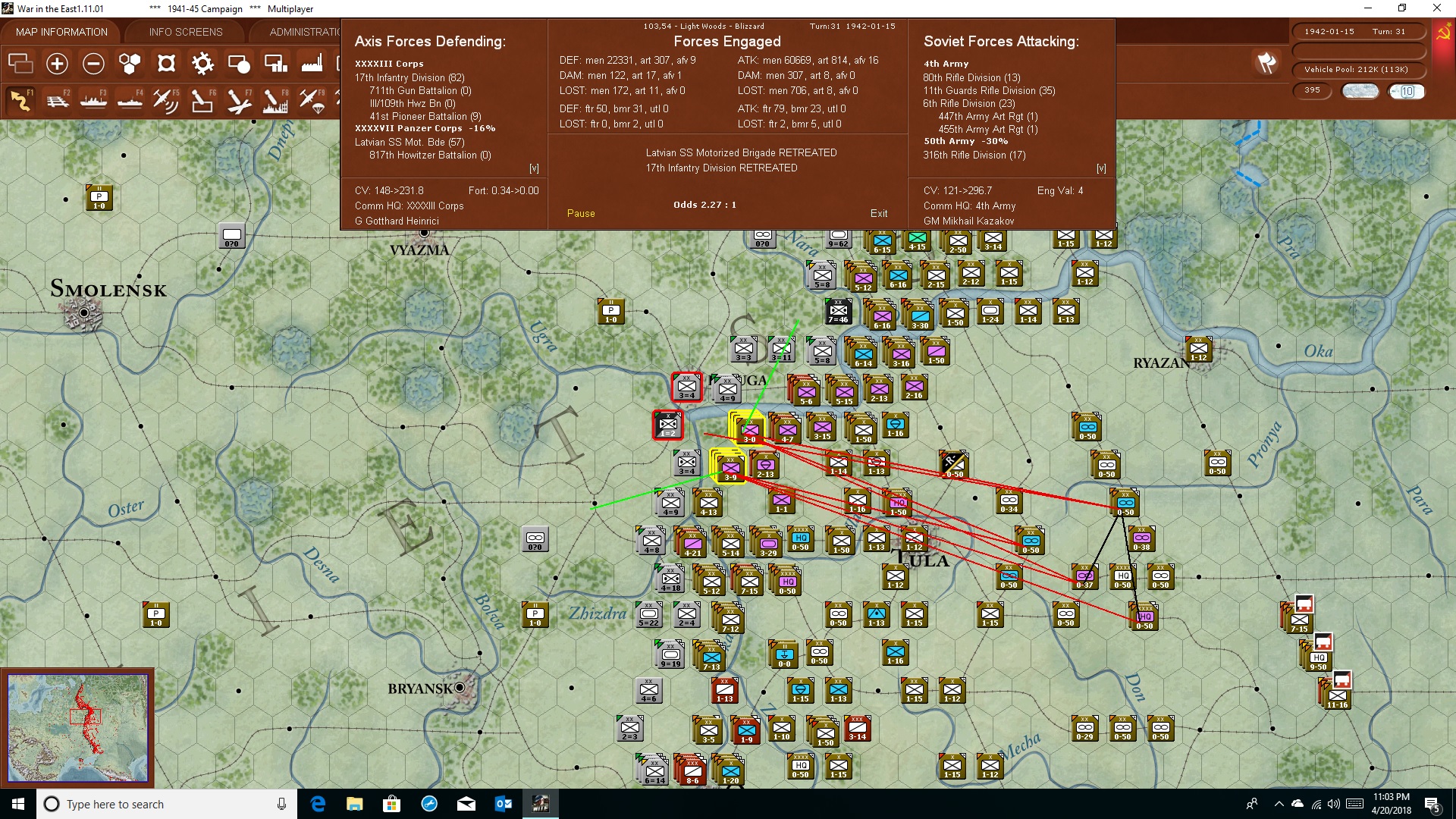Select F6 bomb unit mode
Screen dimensions: 1456x819
(x=202, y=100)
